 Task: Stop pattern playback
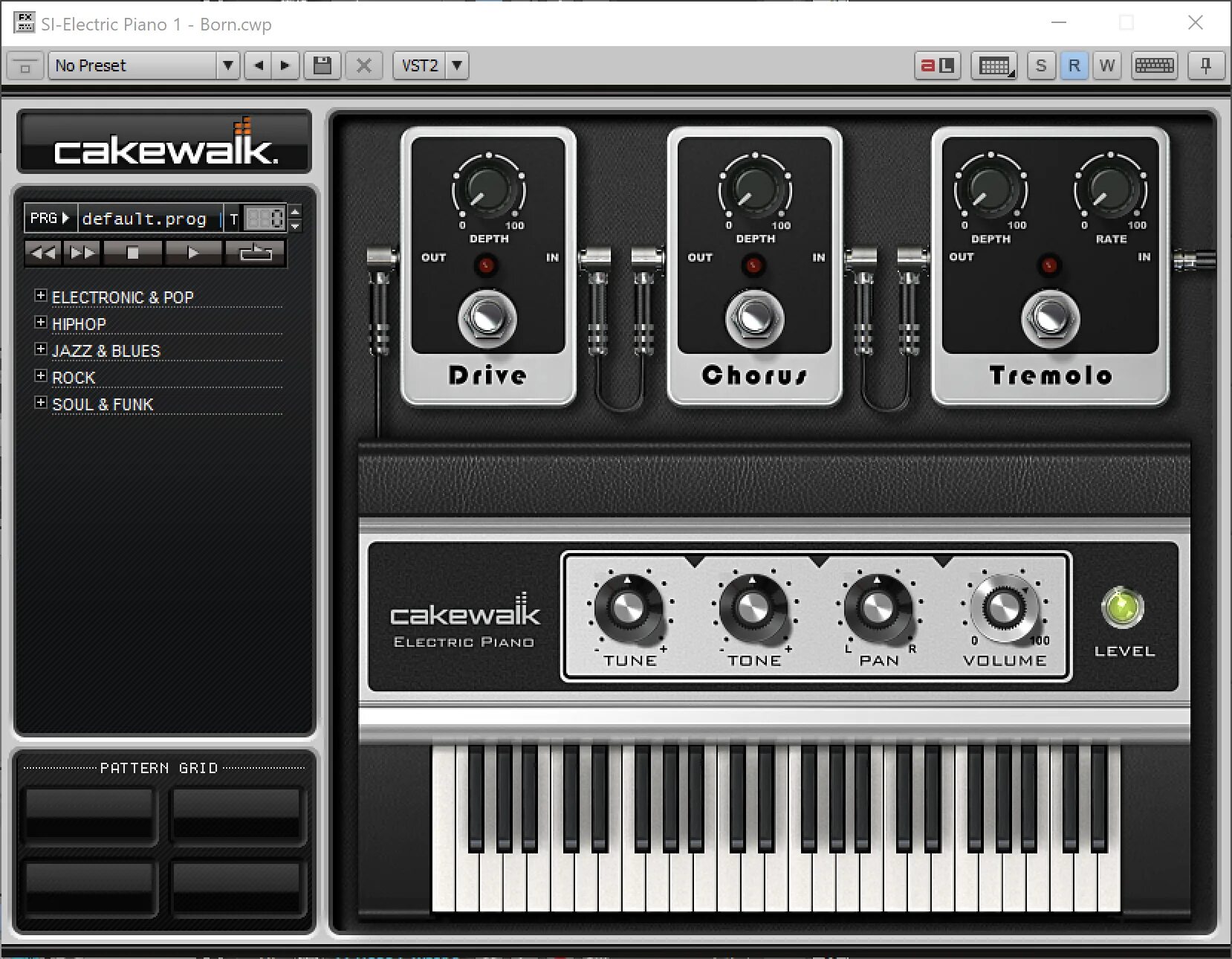coord(133,254)
